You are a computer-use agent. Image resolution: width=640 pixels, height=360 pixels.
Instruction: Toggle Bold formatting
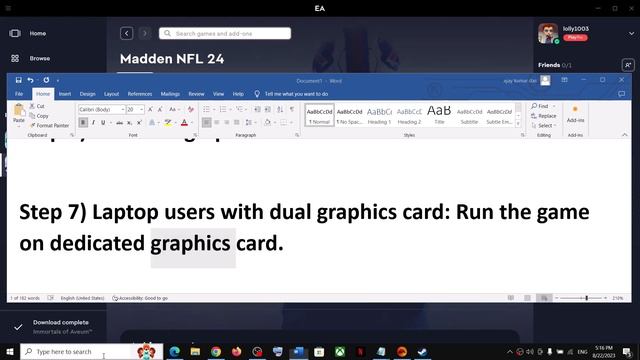[x=83, y=122]
